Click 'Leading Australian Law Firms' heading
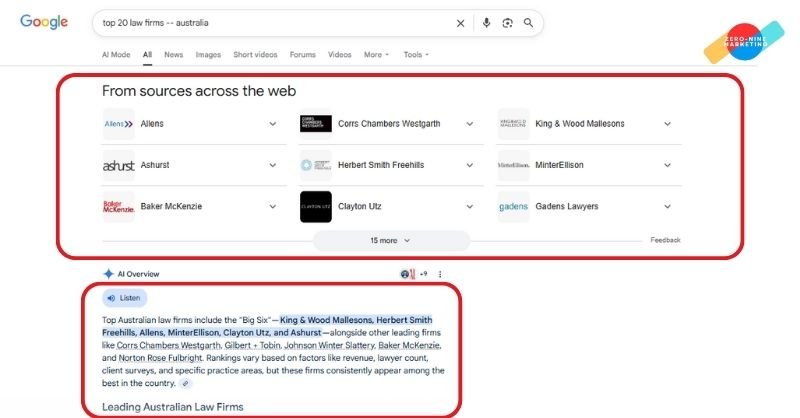This screenshot has height=418, width=800. click(172, 407)
